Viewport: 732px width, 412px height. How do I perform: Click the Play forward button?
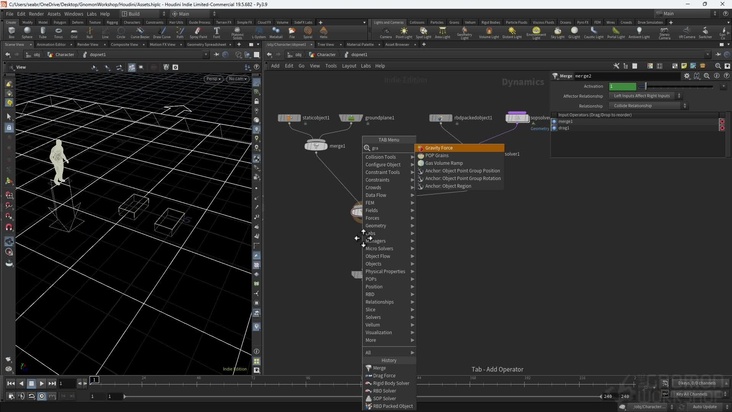pos(42,384)
